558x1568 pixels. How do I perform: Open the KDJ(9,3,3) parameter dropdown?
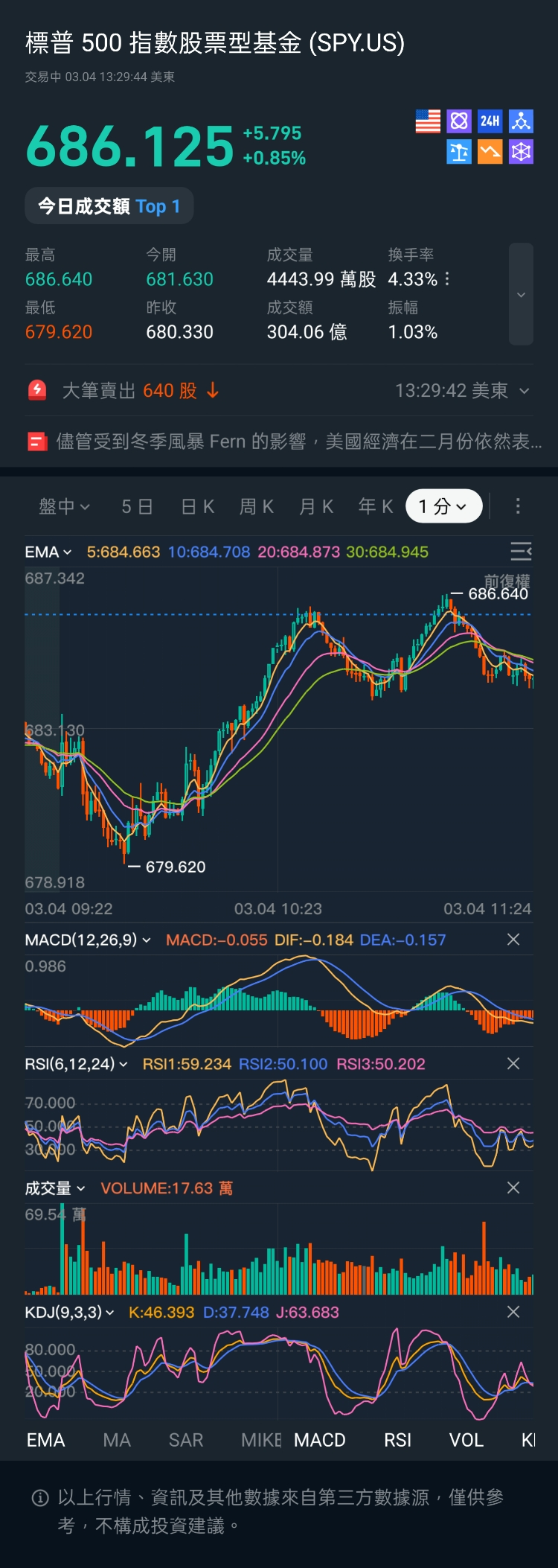point(69,1312)
